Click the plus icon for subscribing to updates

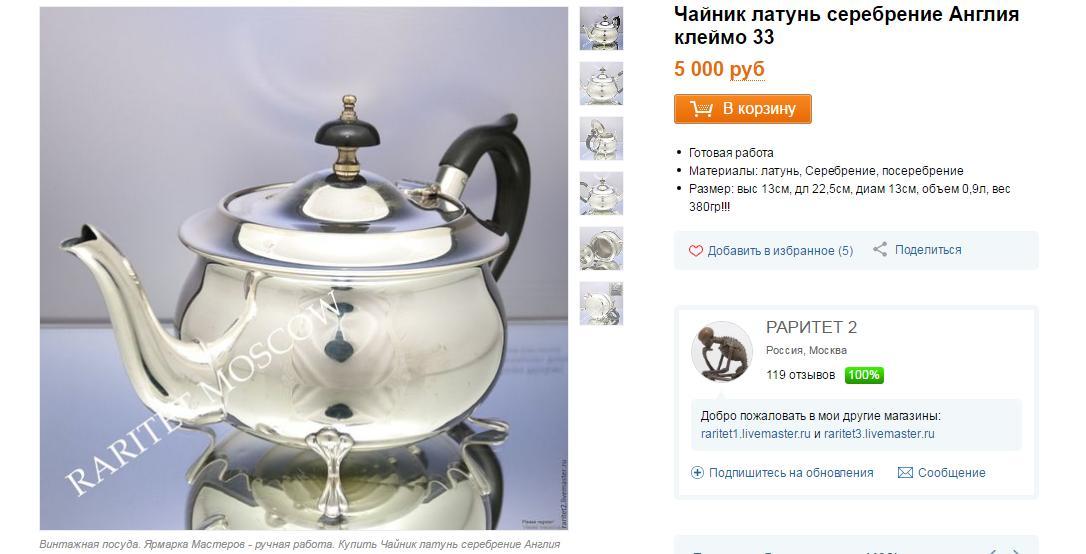point(697,473)
